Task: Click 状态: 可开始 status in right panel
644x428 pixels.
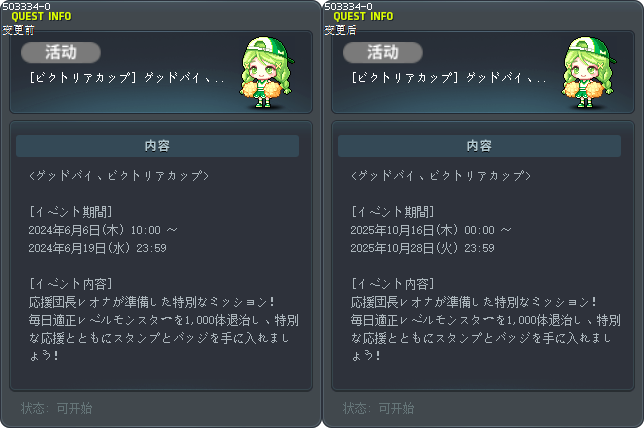Action: [x=379, y=408]
